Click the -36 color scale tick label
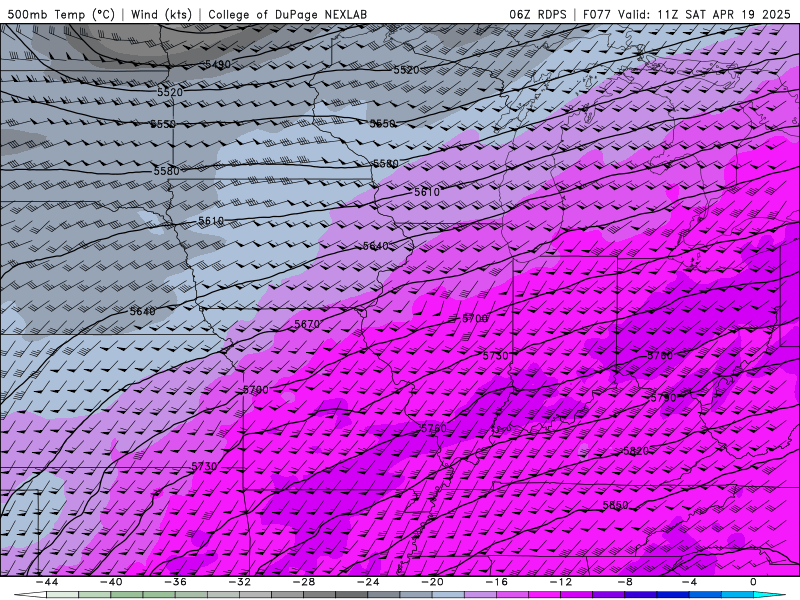This screenshot has width=800, height=600. click(175, 582)
